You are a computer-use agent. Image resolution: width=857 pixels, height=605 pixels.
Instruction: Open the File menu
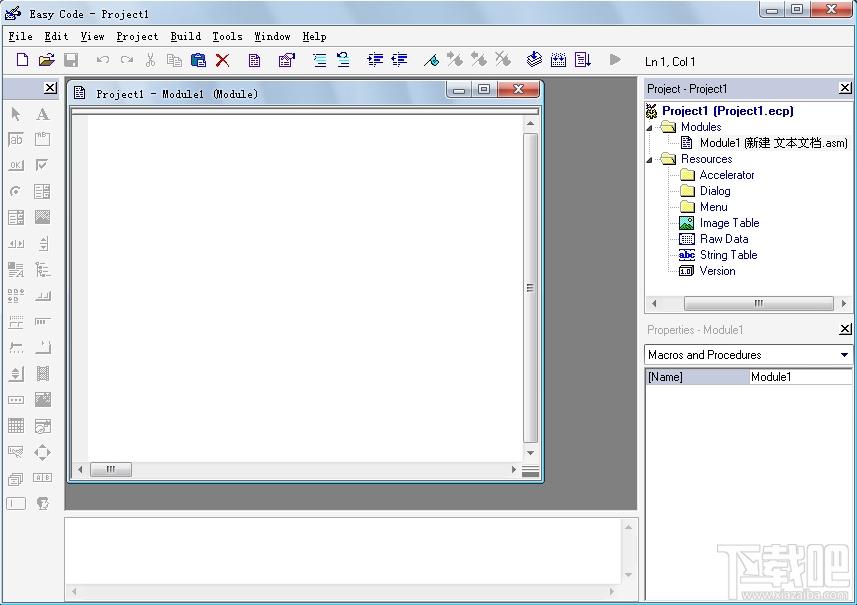pyautogui.click(x=21, y=37)
